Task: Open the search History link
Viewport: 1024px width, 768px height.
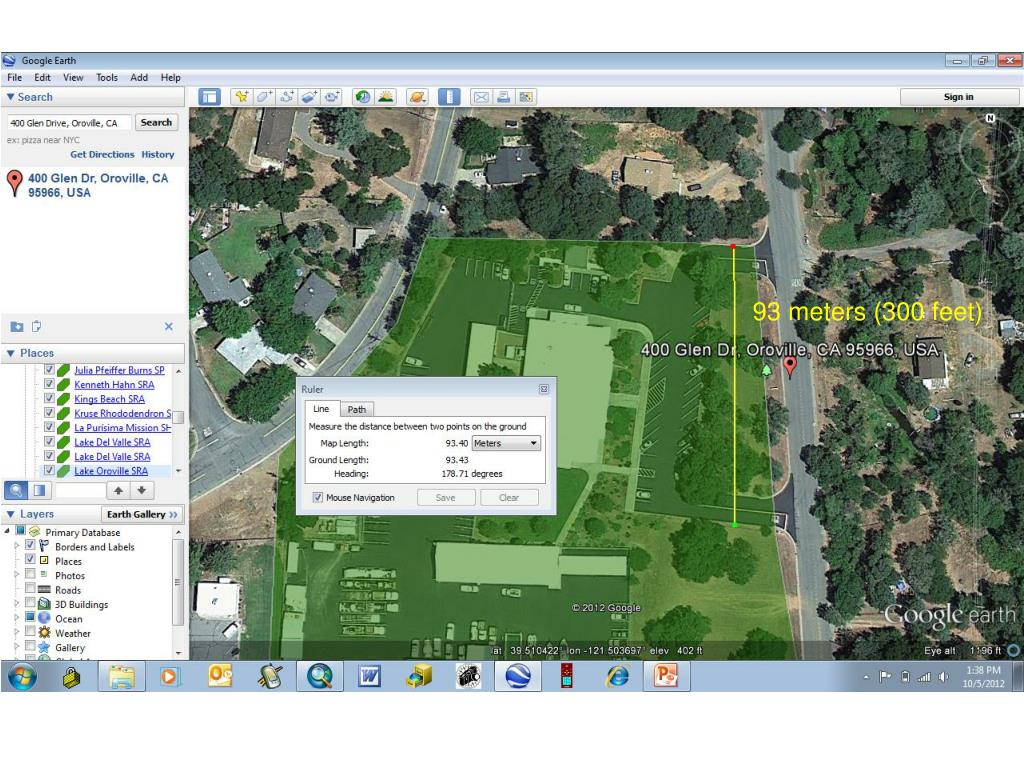Action: [x=158, y=155]
